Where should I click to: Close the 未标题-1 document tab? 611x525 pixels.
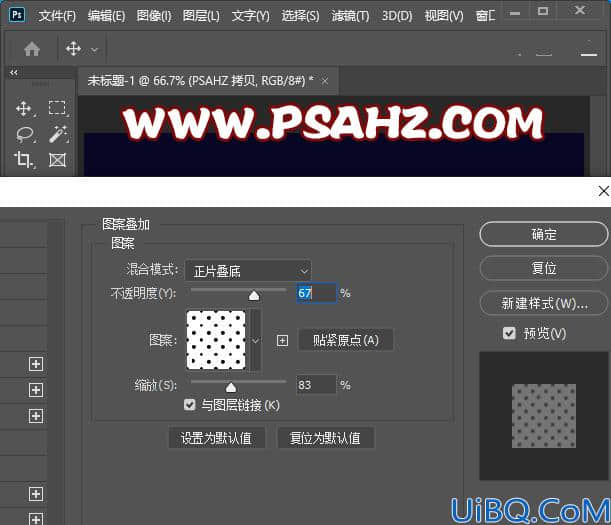[x=325, y=81]
